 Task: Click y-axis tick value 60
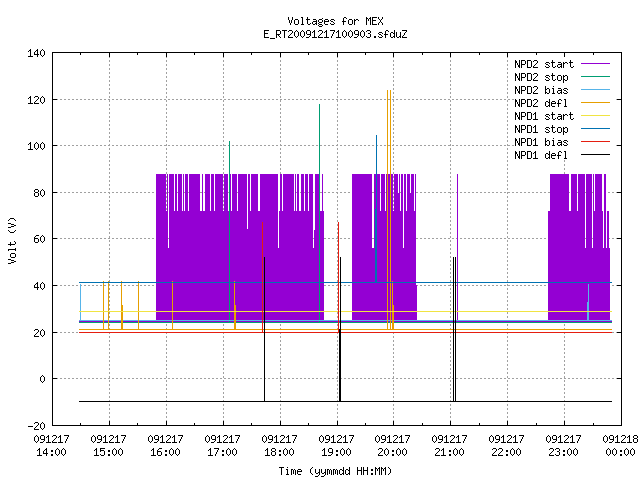(39, 239)
